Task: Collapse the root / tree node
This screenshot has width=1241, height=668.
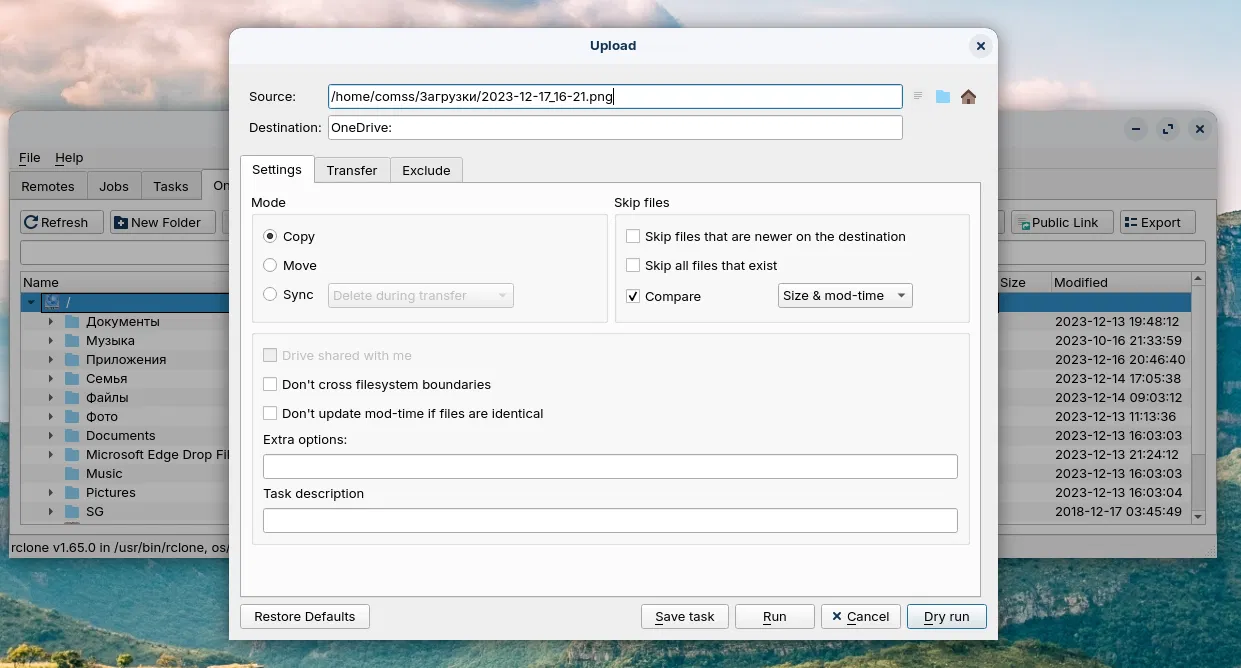Action: [32, 302]
